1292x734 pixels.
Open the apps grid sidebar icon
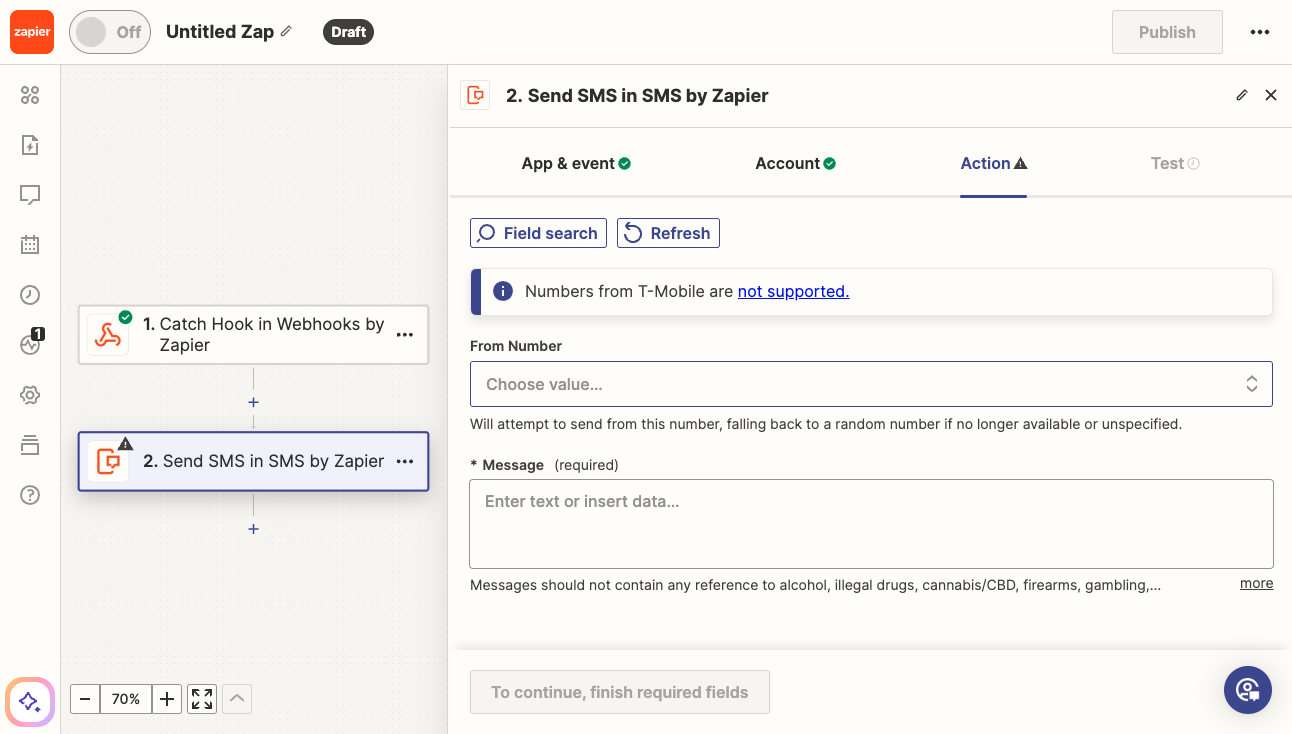30,95
